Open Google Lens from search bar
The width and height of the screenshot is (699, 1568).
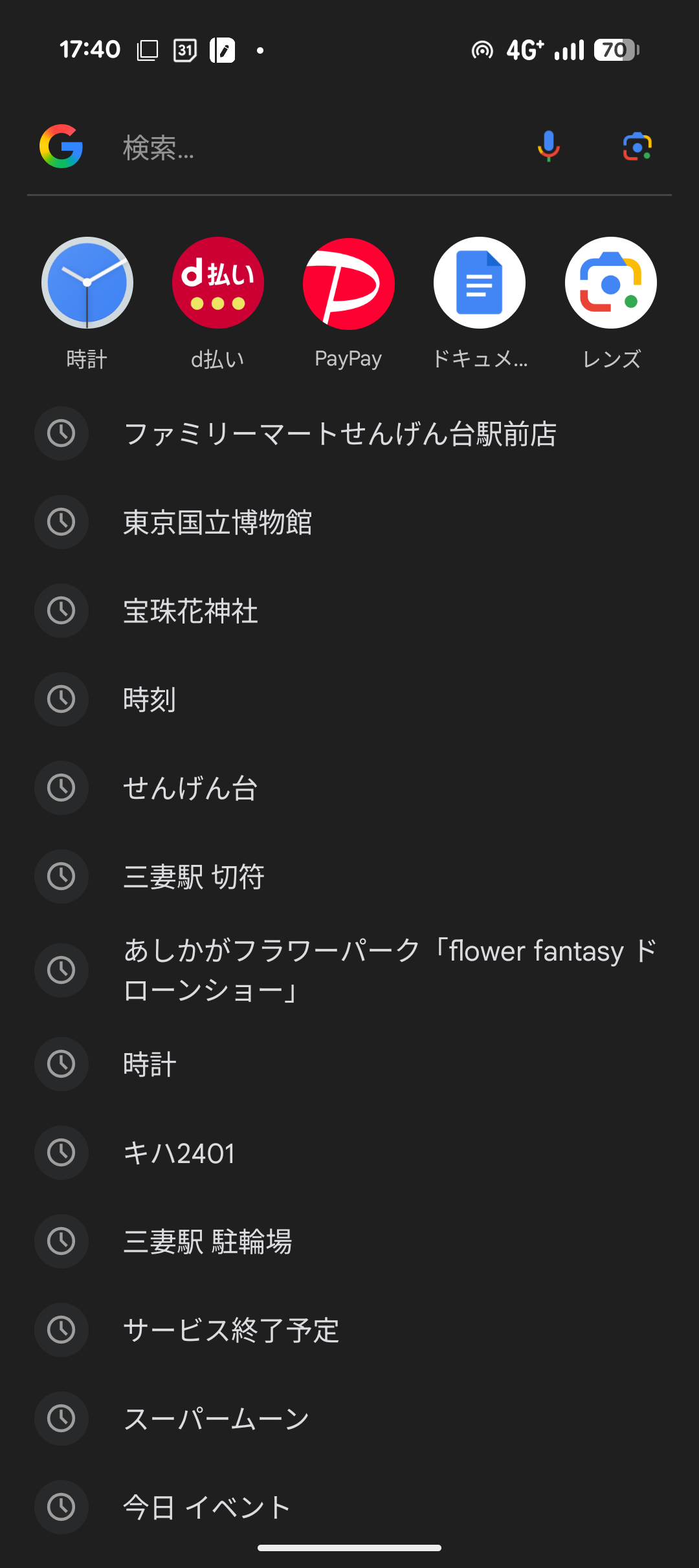click(637, 146)
